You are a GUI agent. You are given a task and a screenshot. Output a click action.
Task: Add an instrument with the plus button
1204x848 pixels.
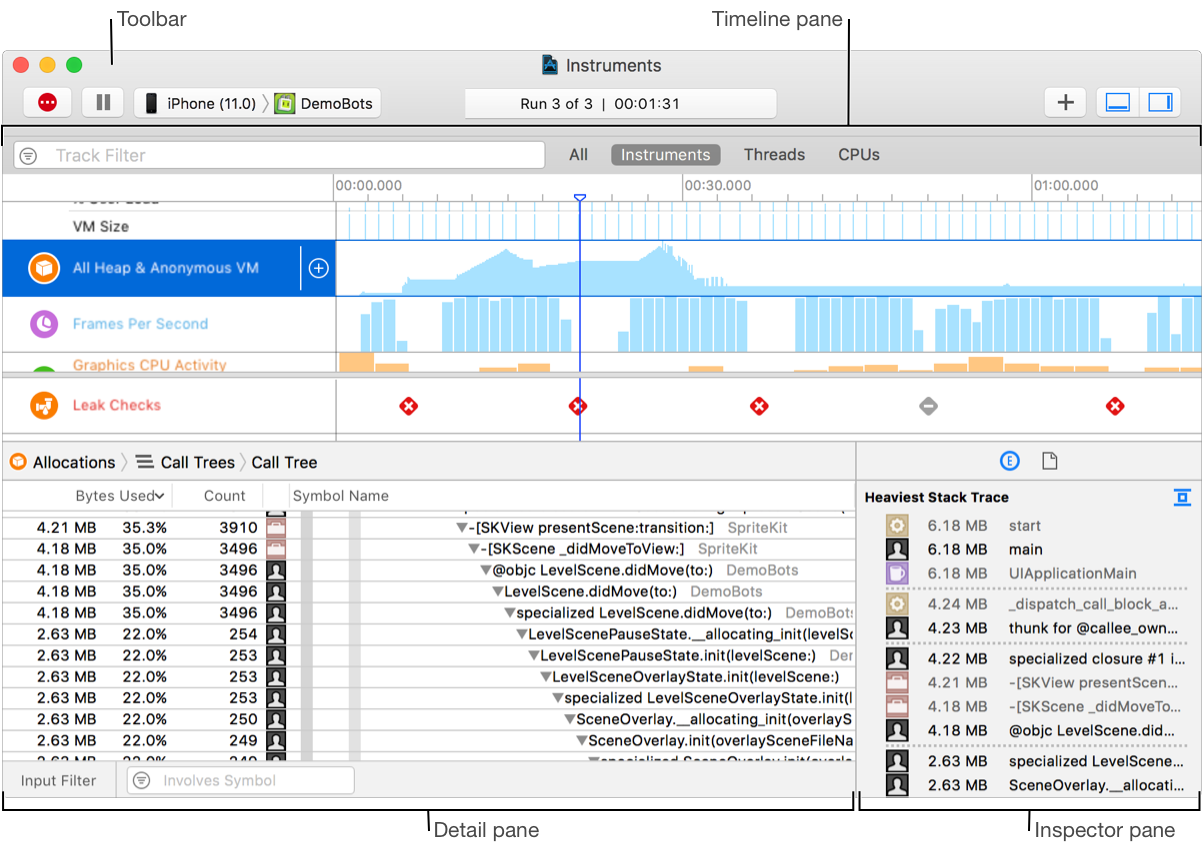pyautogui.click(x=1065, y=102)
